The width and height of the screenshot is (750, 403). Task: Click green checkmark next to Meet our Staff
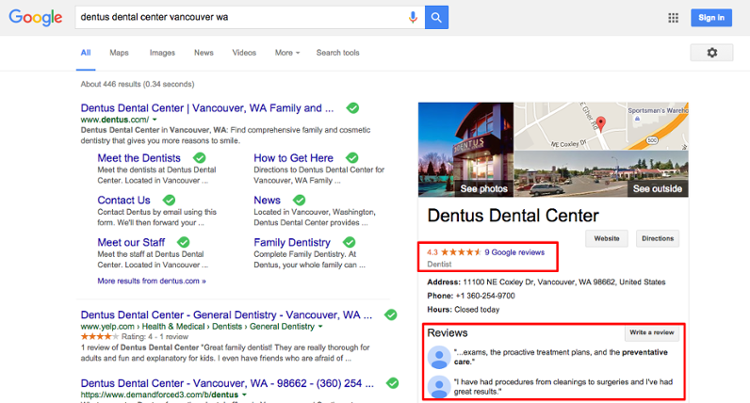click(183, 242)
